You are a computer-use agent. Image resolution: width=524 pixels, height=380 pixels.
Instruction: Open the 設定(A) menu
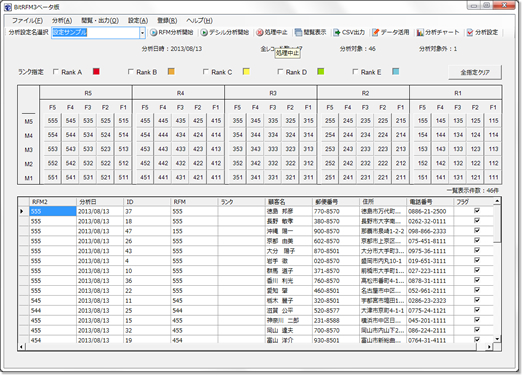pos(138,21)
